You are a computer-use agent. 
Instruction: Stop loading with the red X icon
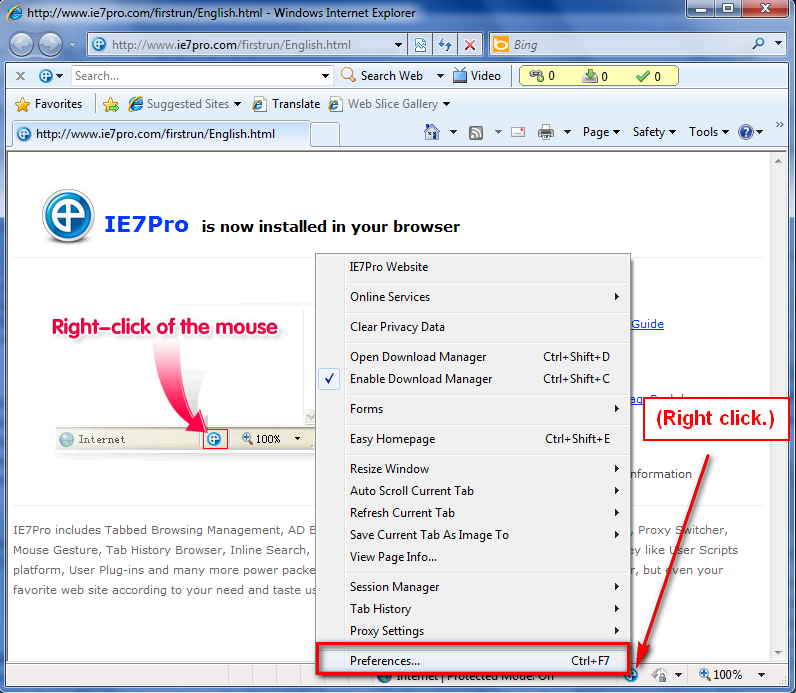470,45
